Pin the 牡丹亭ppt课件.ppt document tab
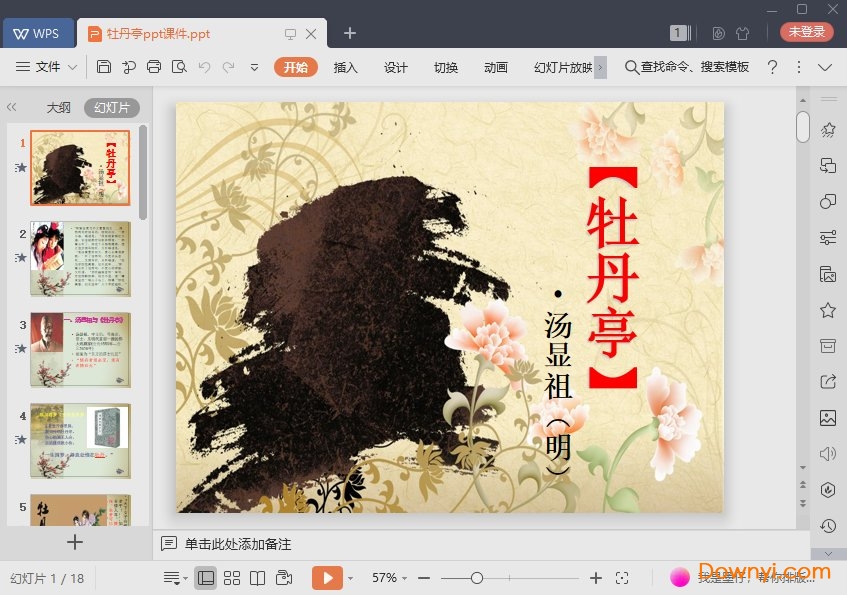Screen dimensions: 847x595 click(290, 33)
